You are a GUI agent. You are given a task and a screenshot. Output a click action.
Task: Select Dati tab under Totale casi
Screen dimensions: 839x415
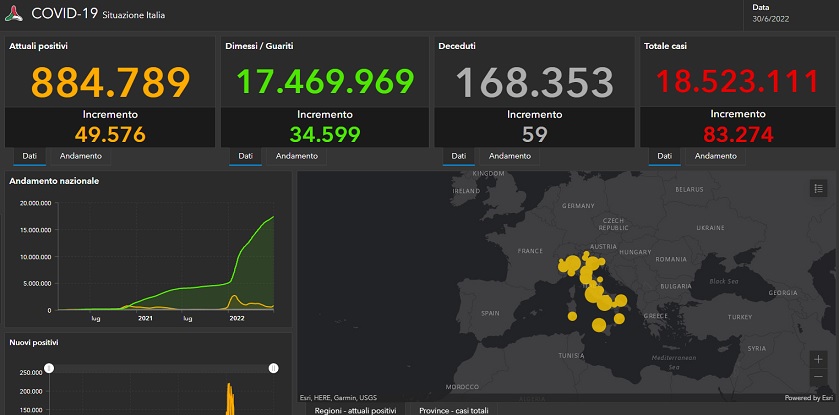pos(665,156)
